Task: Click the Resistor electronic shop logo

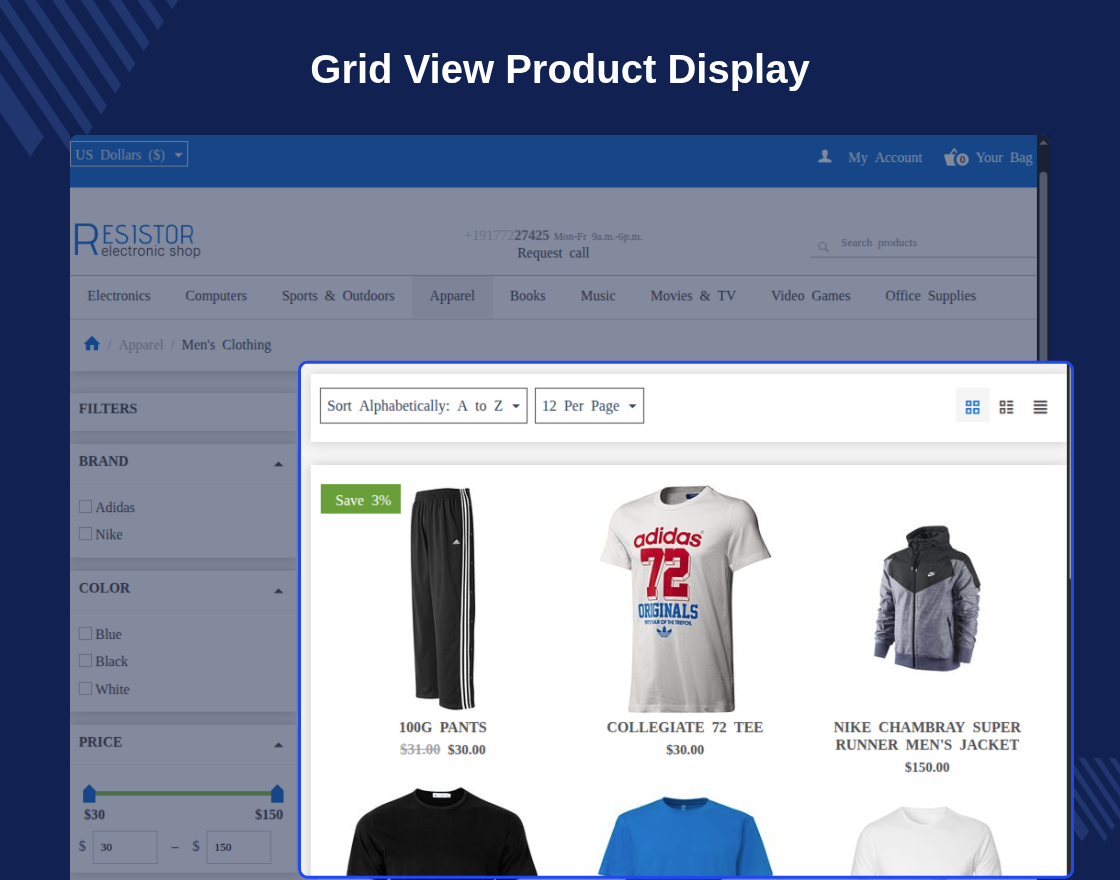Action: (137, 239)
